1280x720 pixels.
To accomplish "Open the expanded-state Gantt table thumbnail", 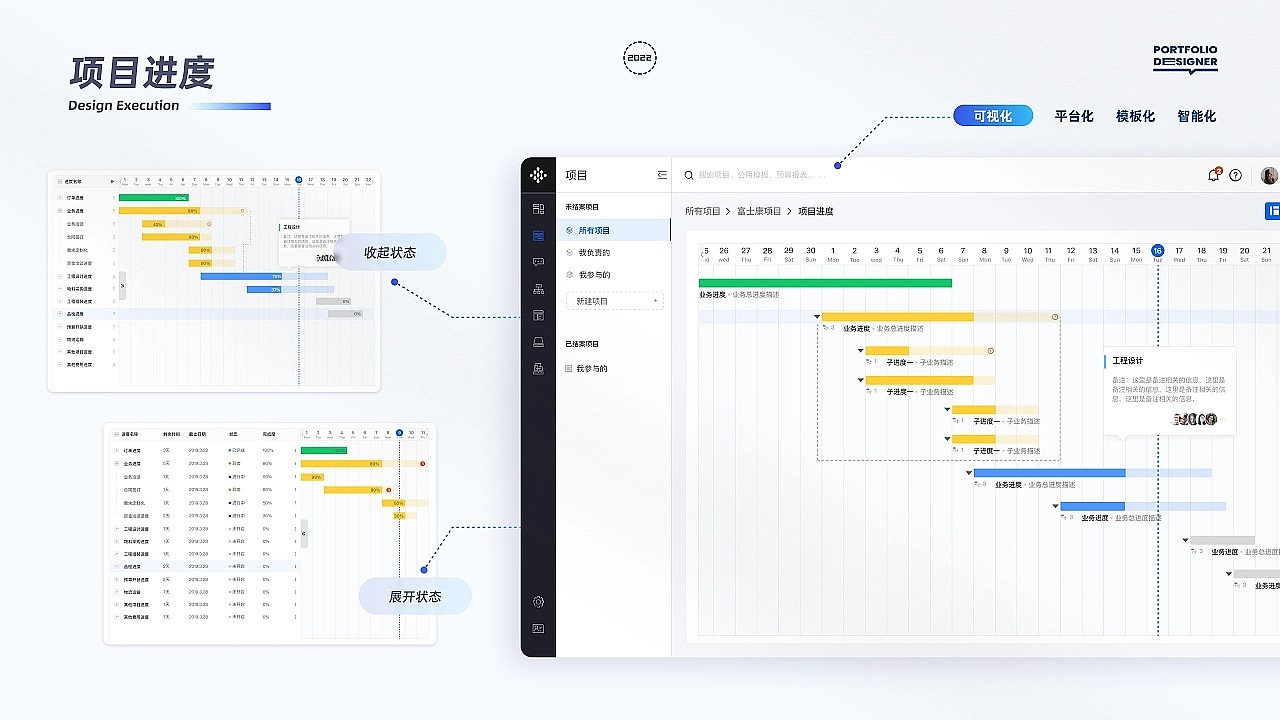I will [x=270, y=534].
